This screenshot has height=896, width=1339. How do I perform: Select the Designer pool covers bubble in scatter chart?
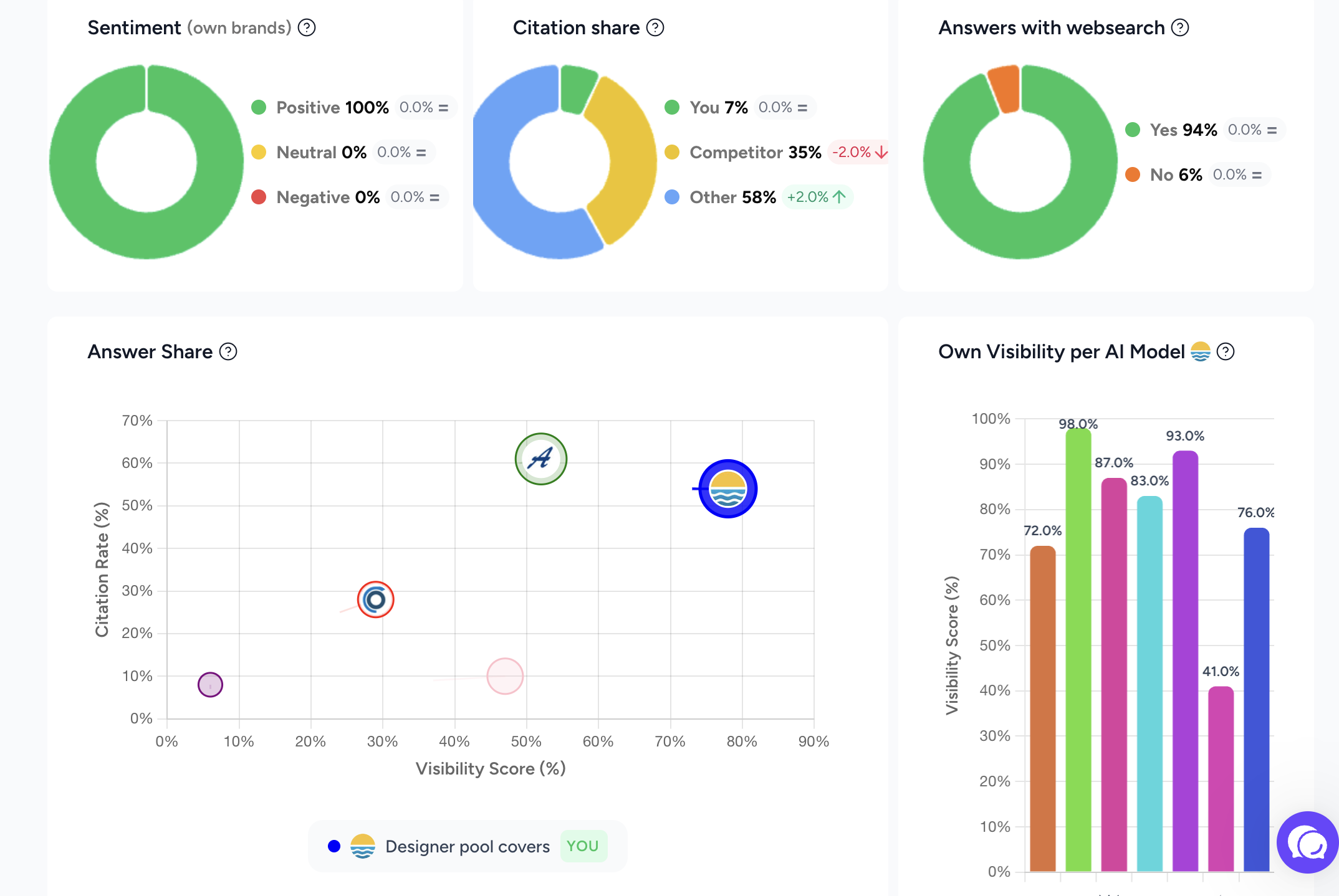[x=727, y=489]
